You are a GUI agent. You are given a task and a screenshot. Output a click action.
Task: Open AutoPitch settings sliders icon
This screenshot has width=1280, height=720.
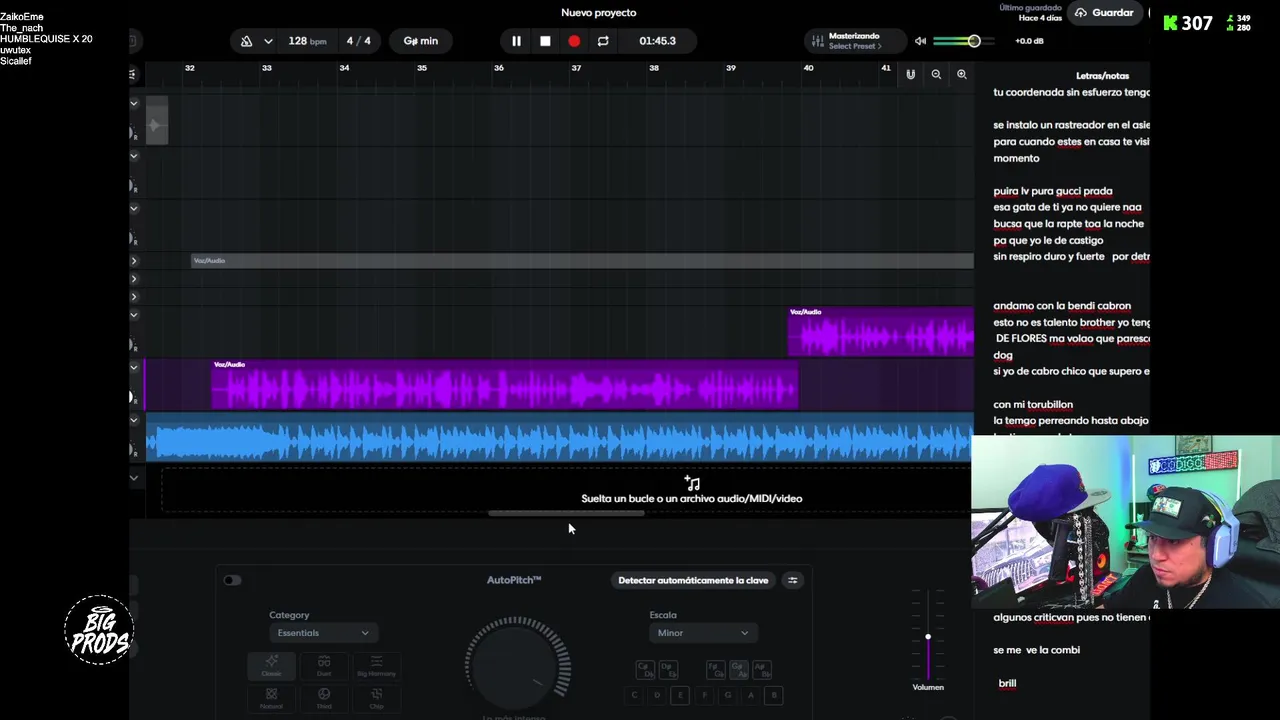[793, 580]
